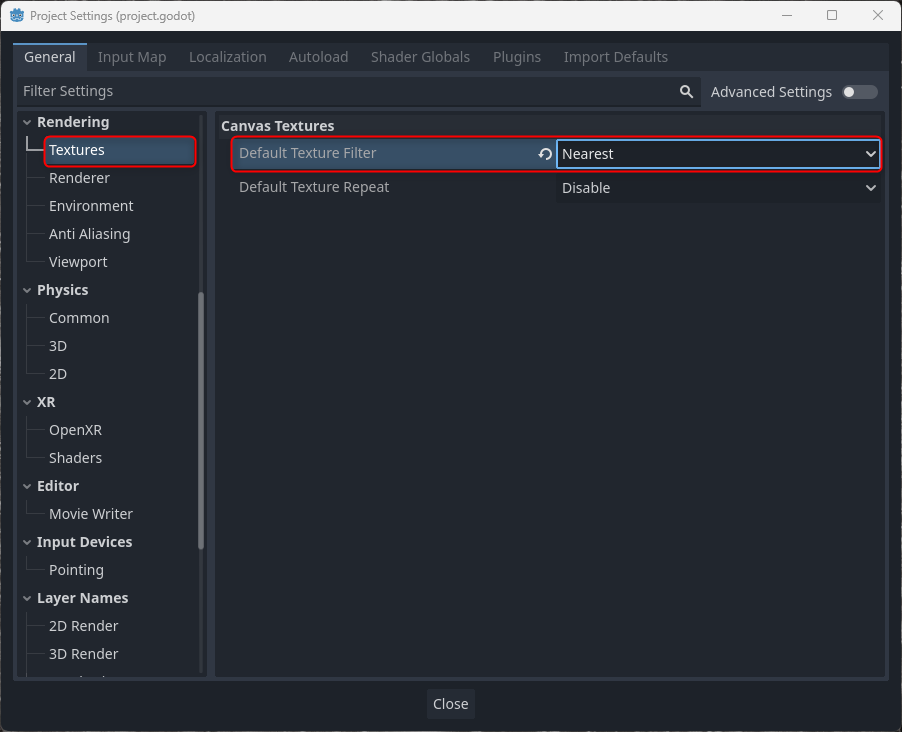The height and width of the screenshot is (732, 902).
Task: Collapse the Rendering section
Action: (x=28, y=122)
